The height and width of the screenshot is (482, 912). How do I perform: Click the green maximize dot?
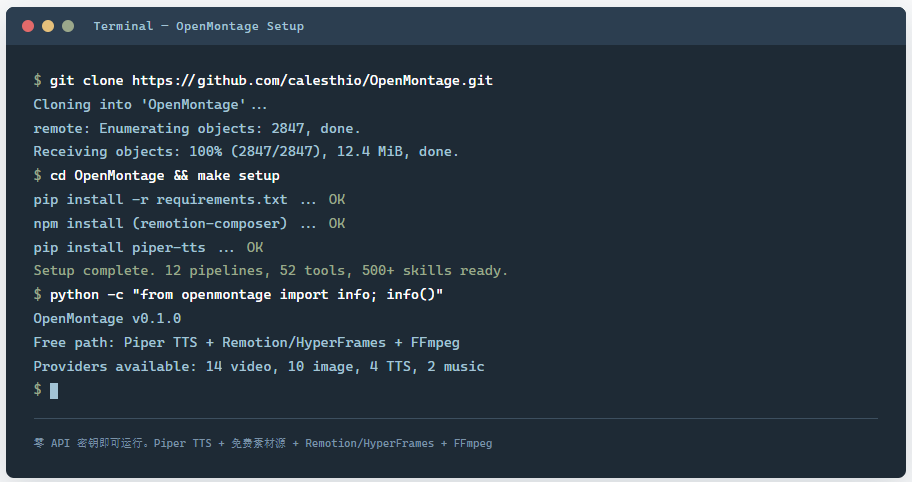pyautogui.click(x=68, y=26)
